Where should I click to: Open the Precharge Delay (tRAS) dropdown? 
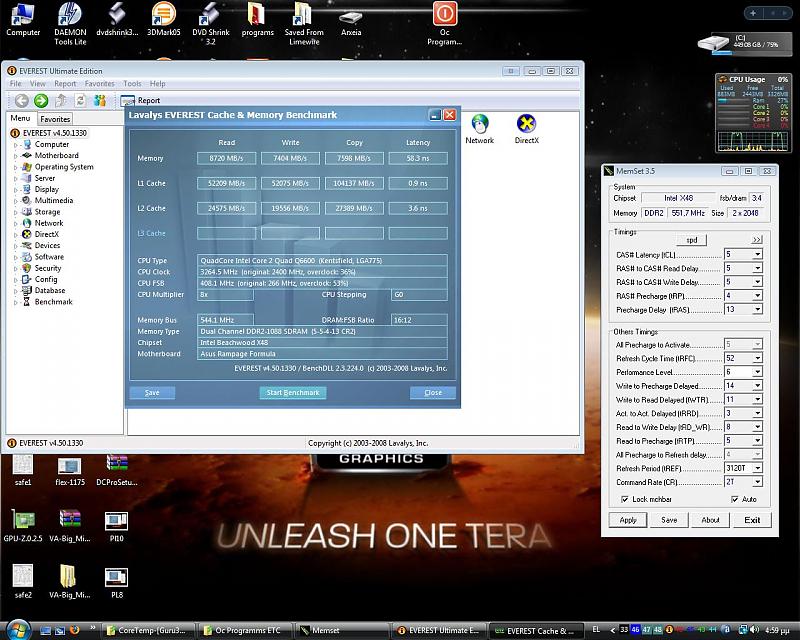click(758, 309)
